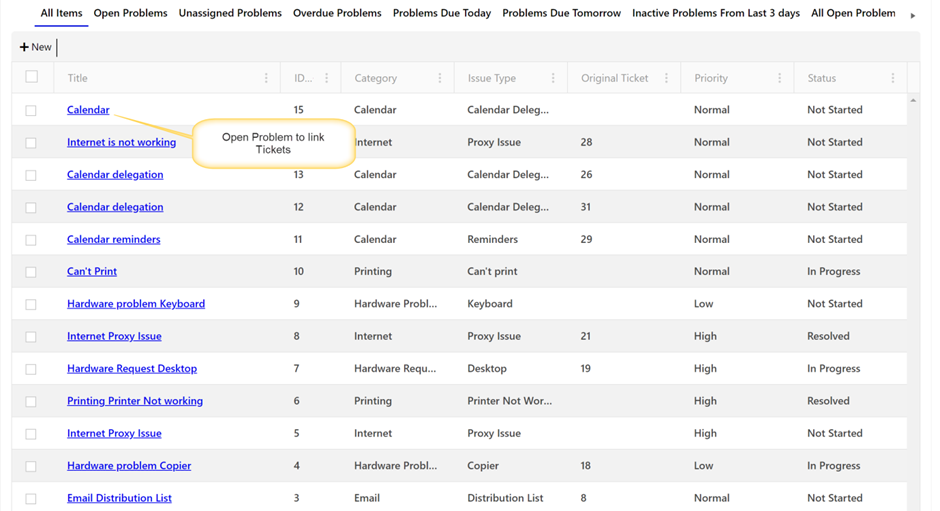
Task: Open the Issue Type column options menu
Action: [553, 78]
